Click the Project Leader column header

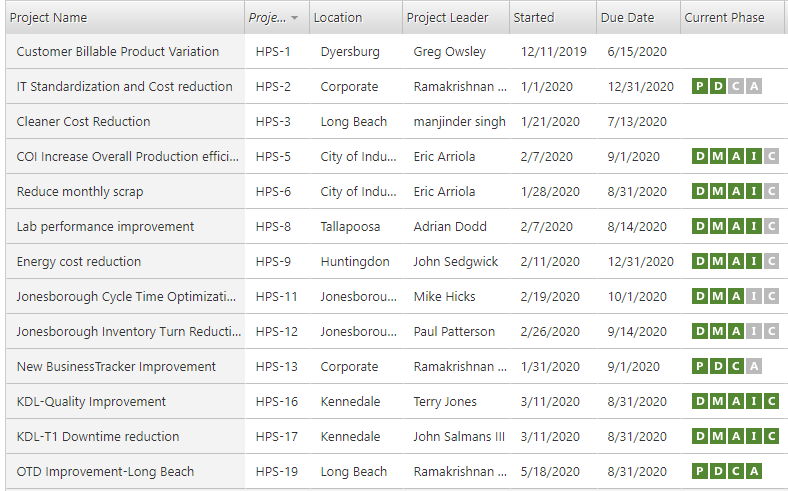(x=447, y=17)
